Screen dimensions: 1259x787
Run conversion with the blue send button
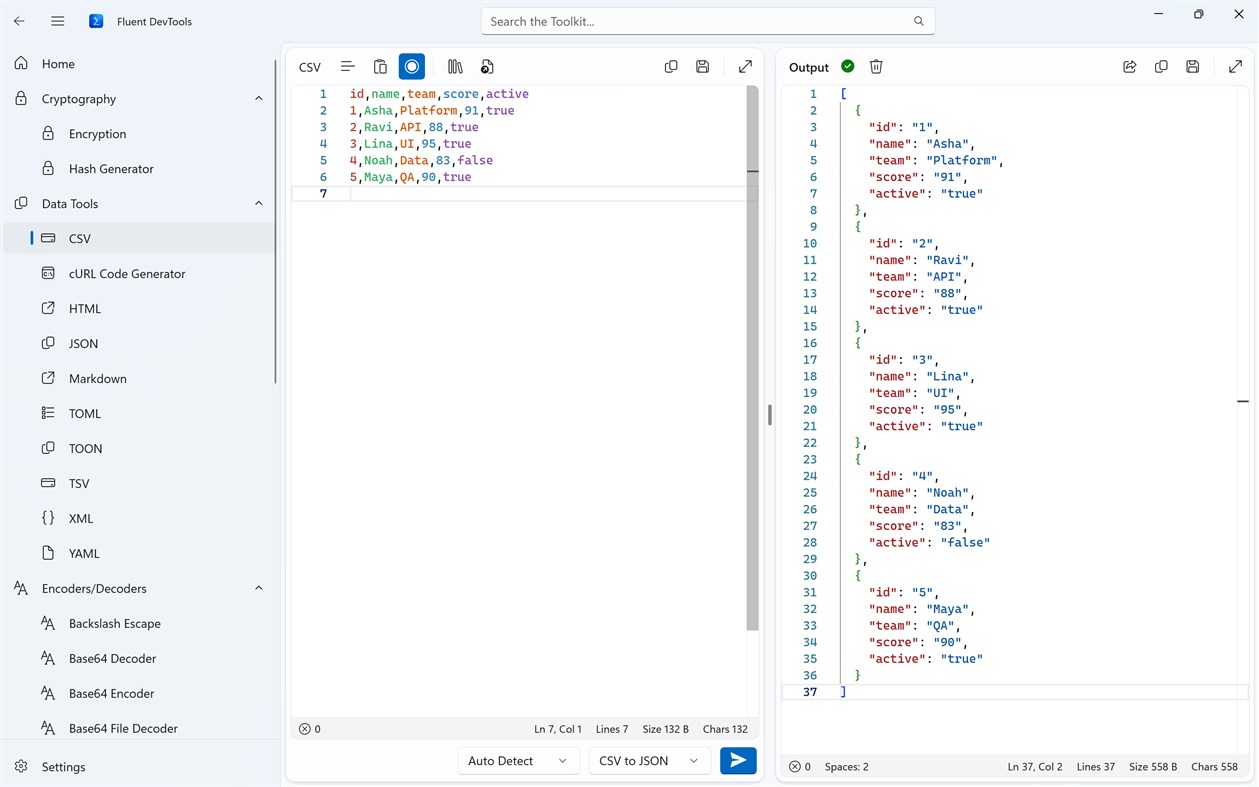738,761
